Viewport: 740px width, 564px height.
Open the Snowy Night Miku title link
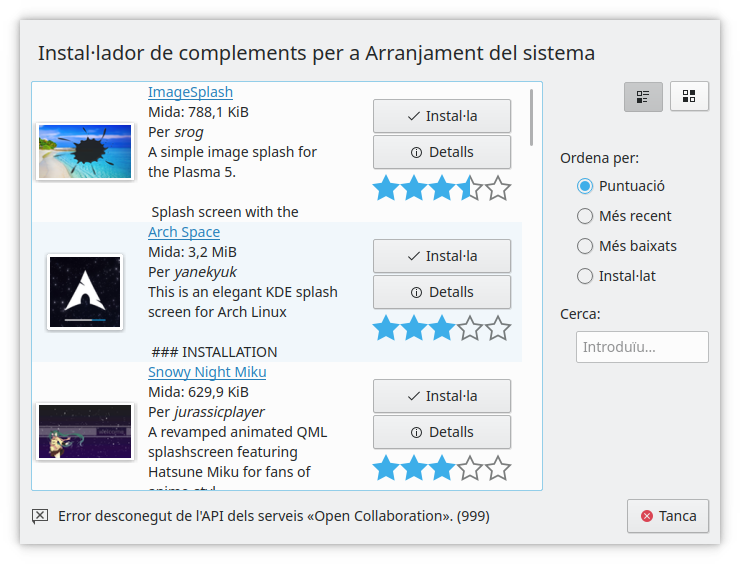pyautogui.click(x=207, y=372)
